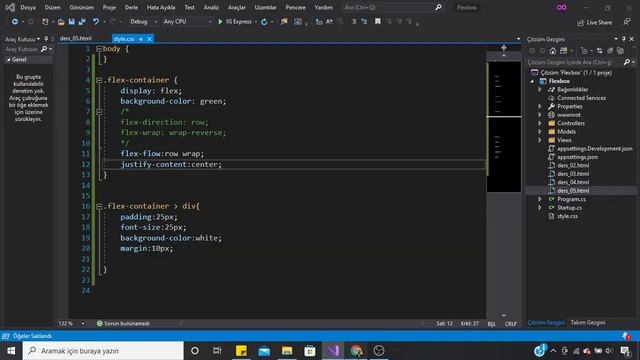Click the Windows taskbar search box
This screenshot has width=640, height=360.
coord(103,351)
